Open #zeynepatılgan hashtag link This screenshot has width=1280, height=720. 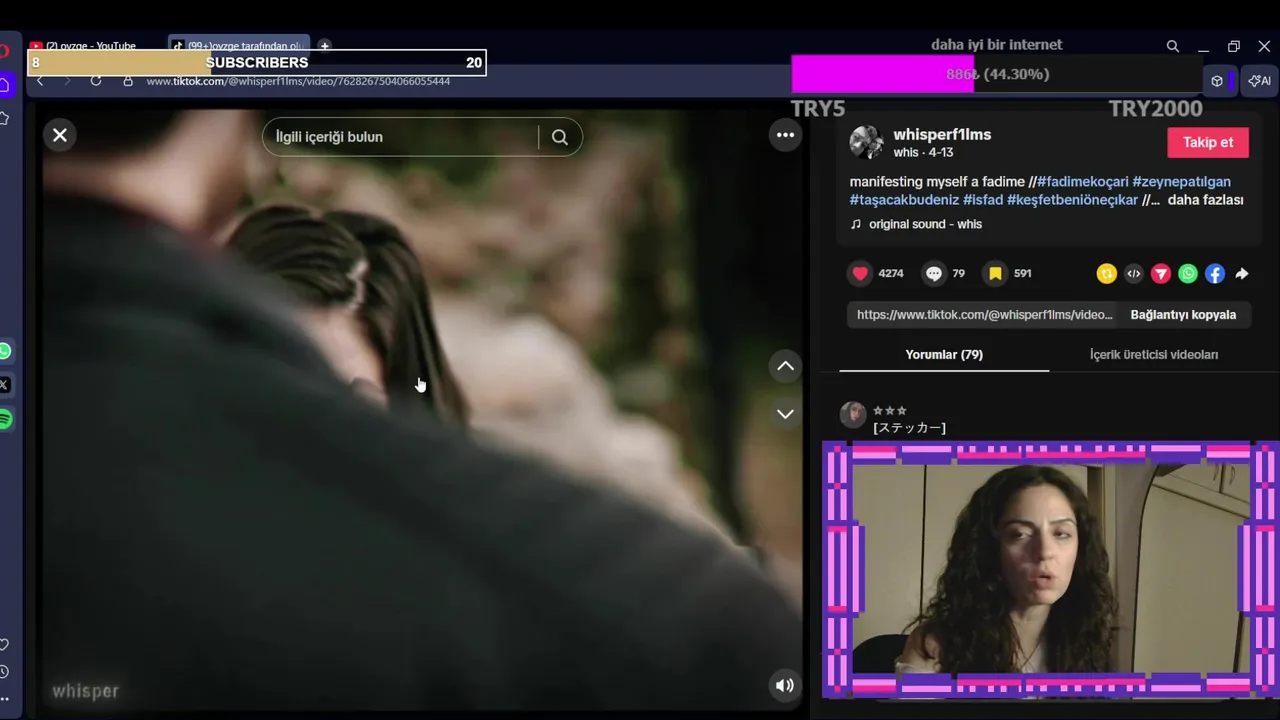click(1181, 181)
